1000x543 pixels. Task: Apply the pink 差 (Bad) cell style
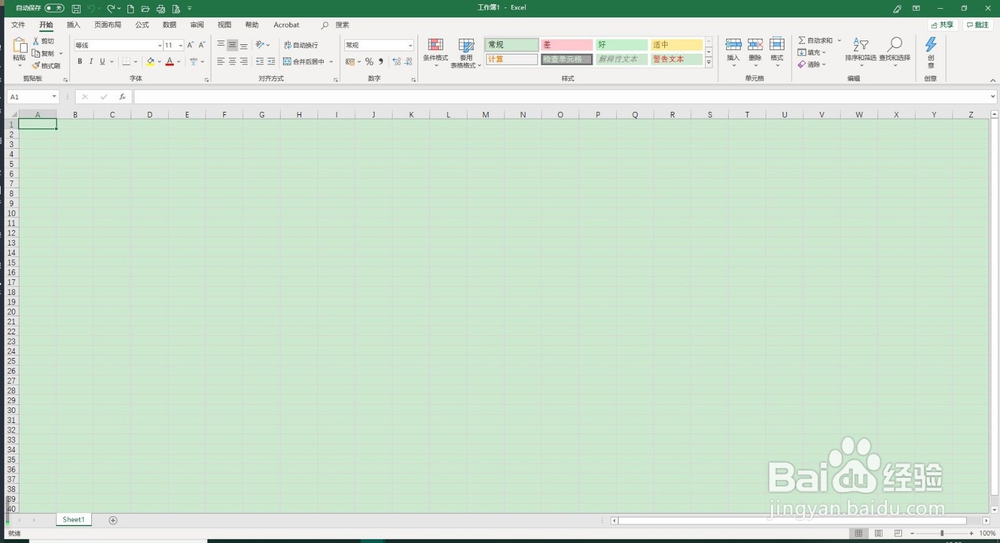click(x=566, y=45)
